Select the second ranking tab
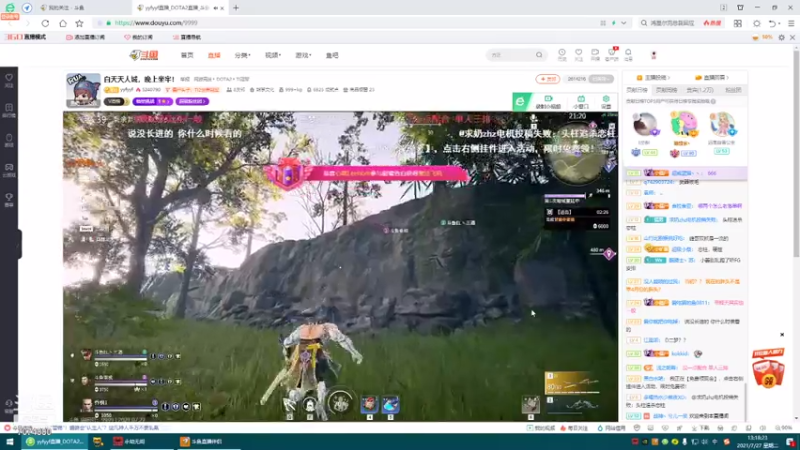The width and height of the screenshot is (800, 450). tap(666, 90)
